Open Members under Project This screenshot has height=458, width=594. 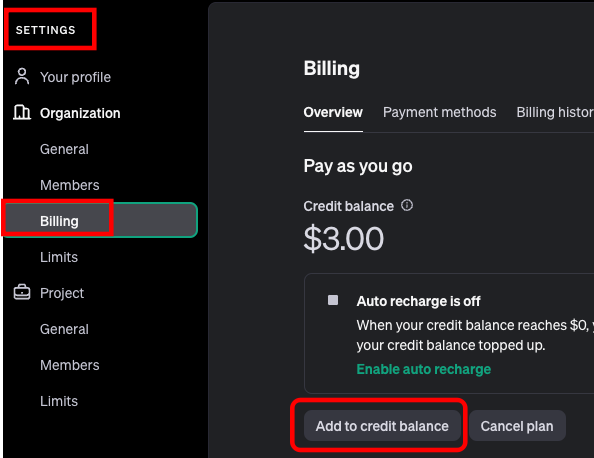pos(70,365)
